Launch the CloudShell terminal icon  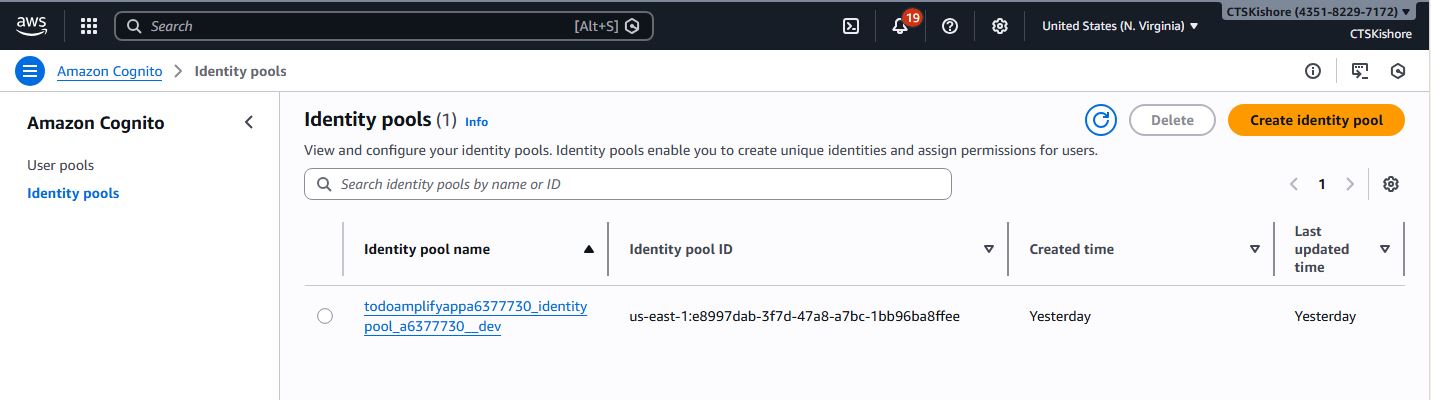(x=851, y=26)
